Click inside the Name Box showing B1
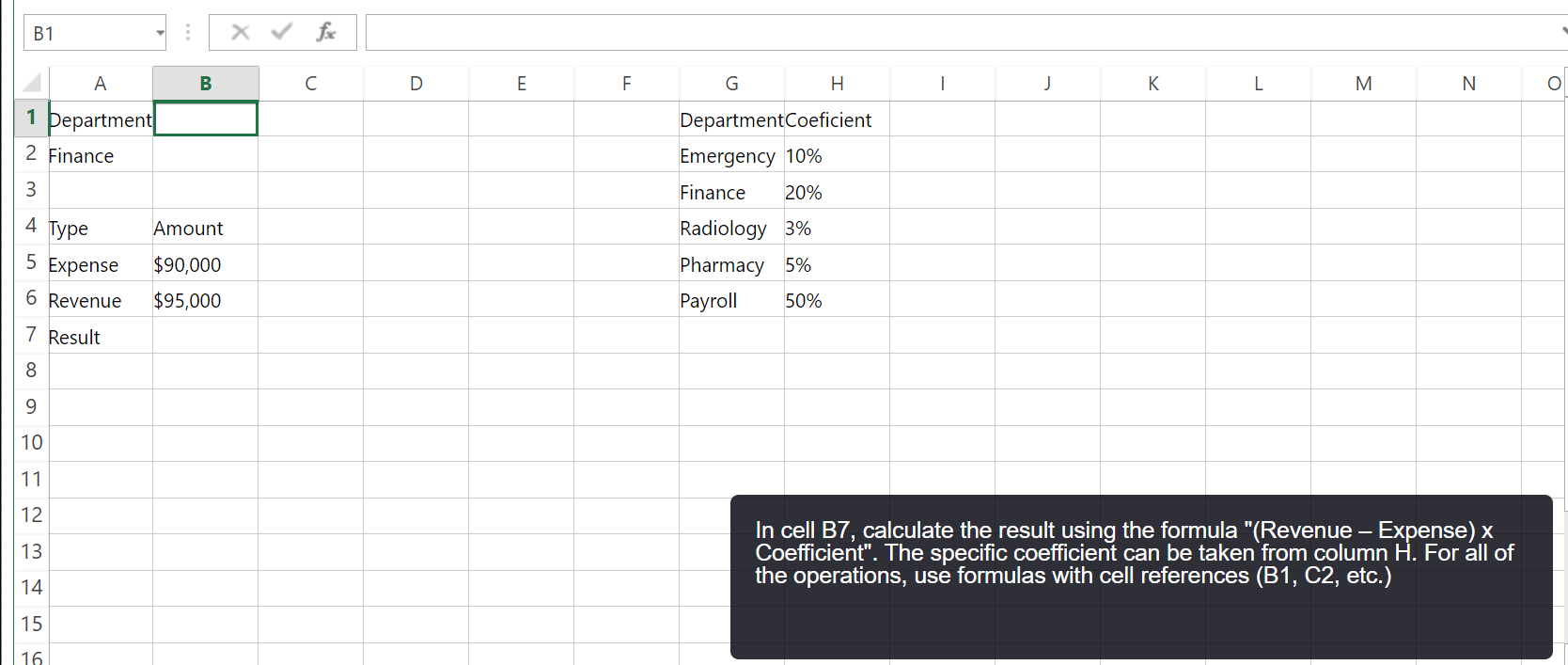Image resolution: width=1568 pixels, height=665 pixels. click(x=89, y=33)
